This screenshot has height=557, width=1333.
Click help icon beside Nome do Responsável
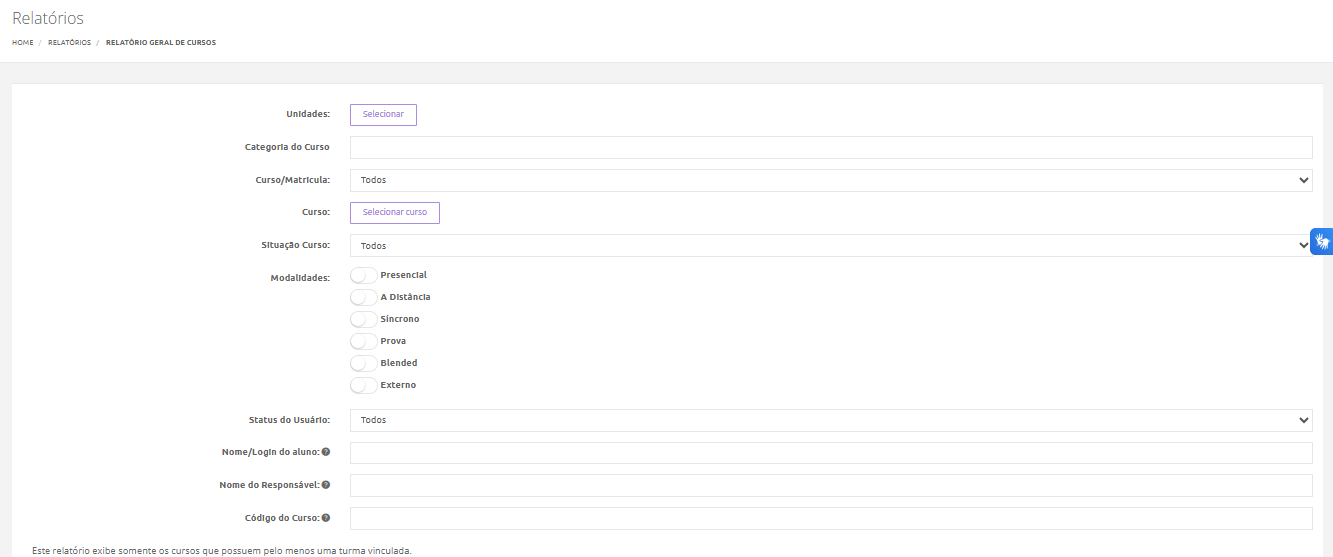(326, 485)
